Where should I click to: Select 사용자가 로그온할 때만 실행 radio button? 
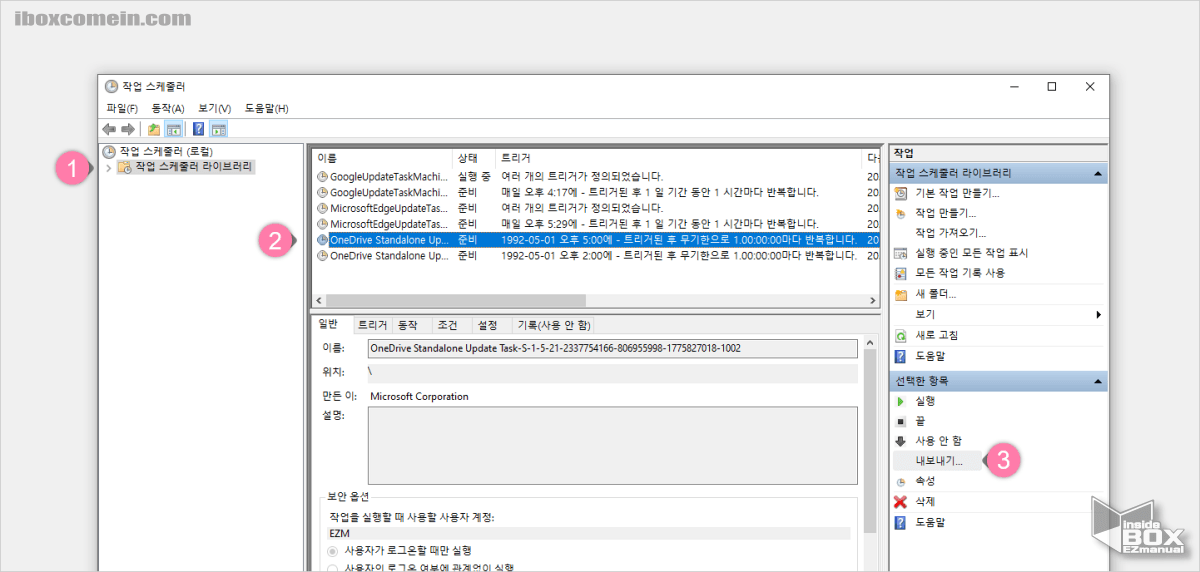[333, 550]
